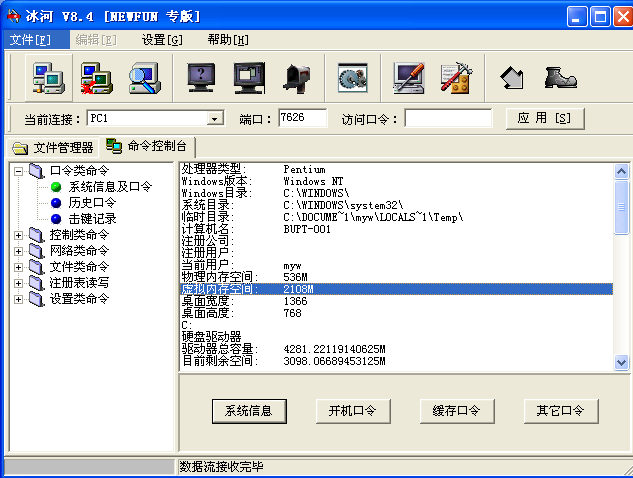Click the folder icon of 网络类命令

tap(36, 251)
